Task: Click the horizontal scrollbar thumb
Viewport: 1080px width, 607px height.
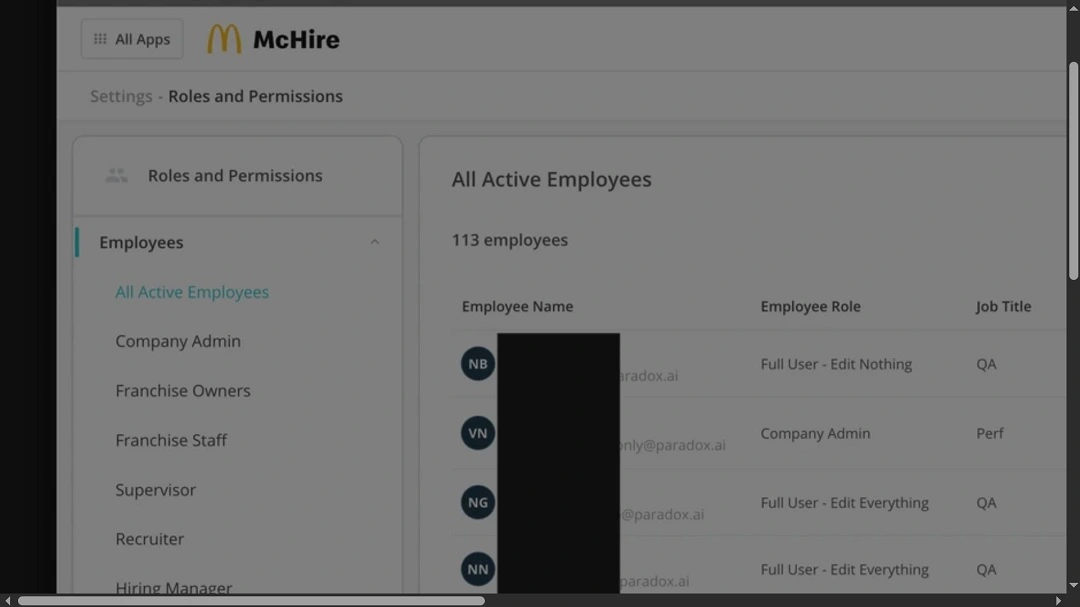Action: (251, 601)
